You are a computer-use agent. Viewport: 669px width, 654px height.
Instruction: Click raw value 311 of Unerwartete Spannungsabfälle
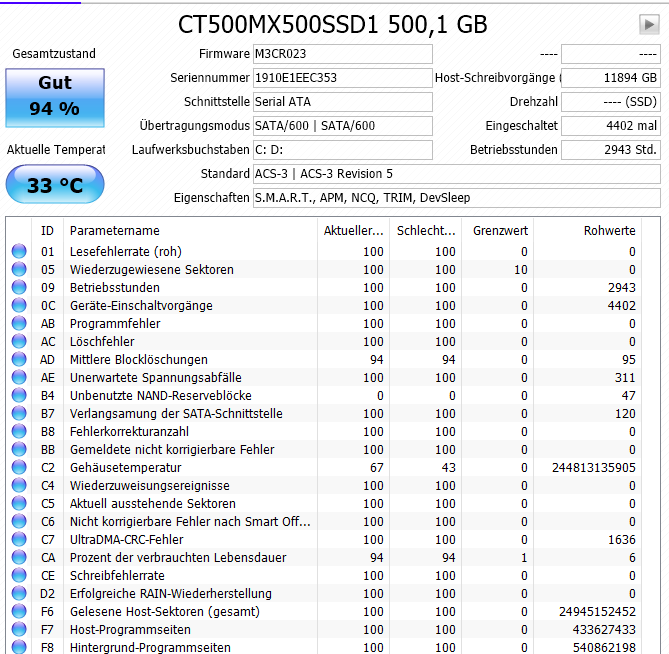pos(625,378)
